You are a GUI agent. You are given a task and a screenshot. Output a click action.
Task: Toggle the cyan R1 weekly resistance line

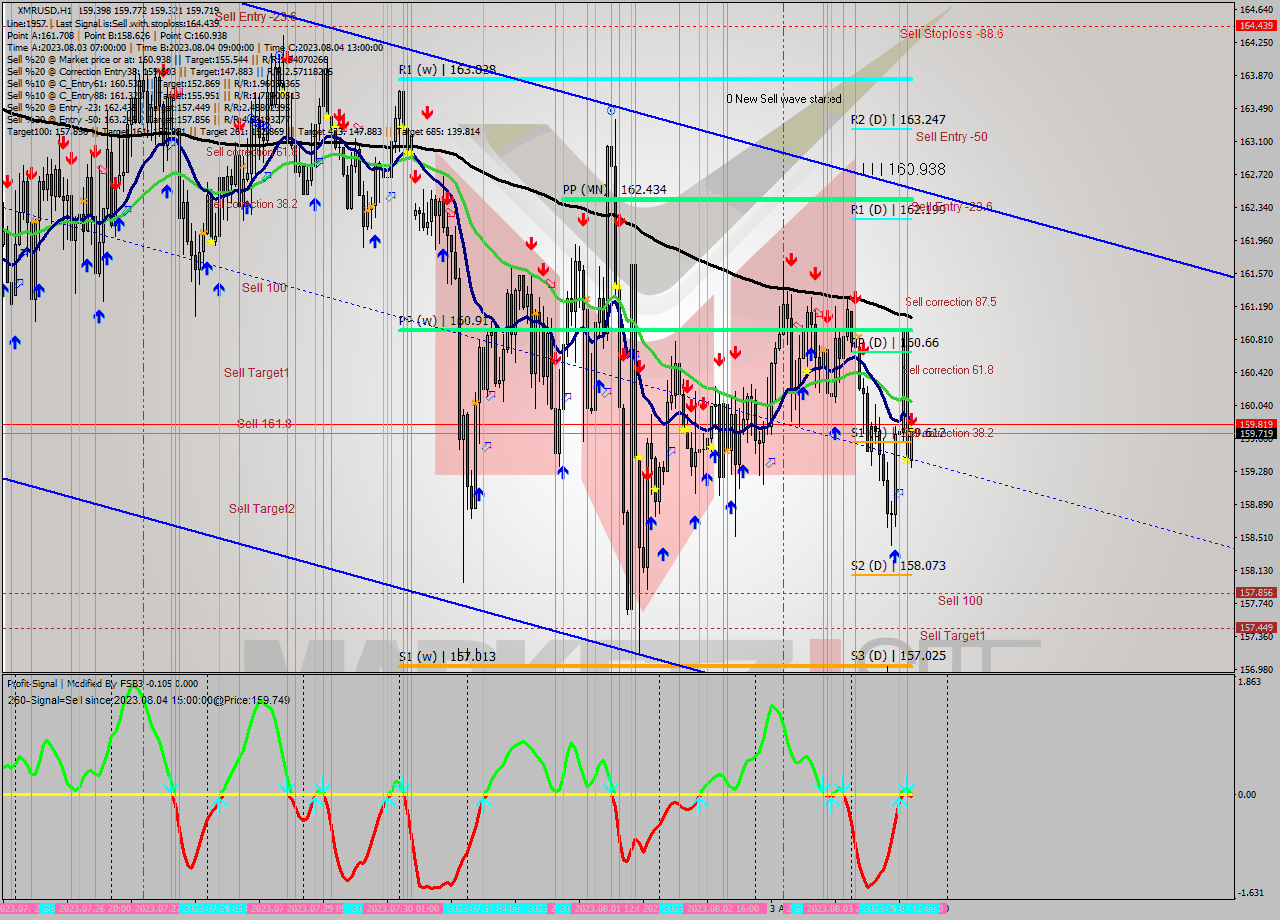point(650,79)
